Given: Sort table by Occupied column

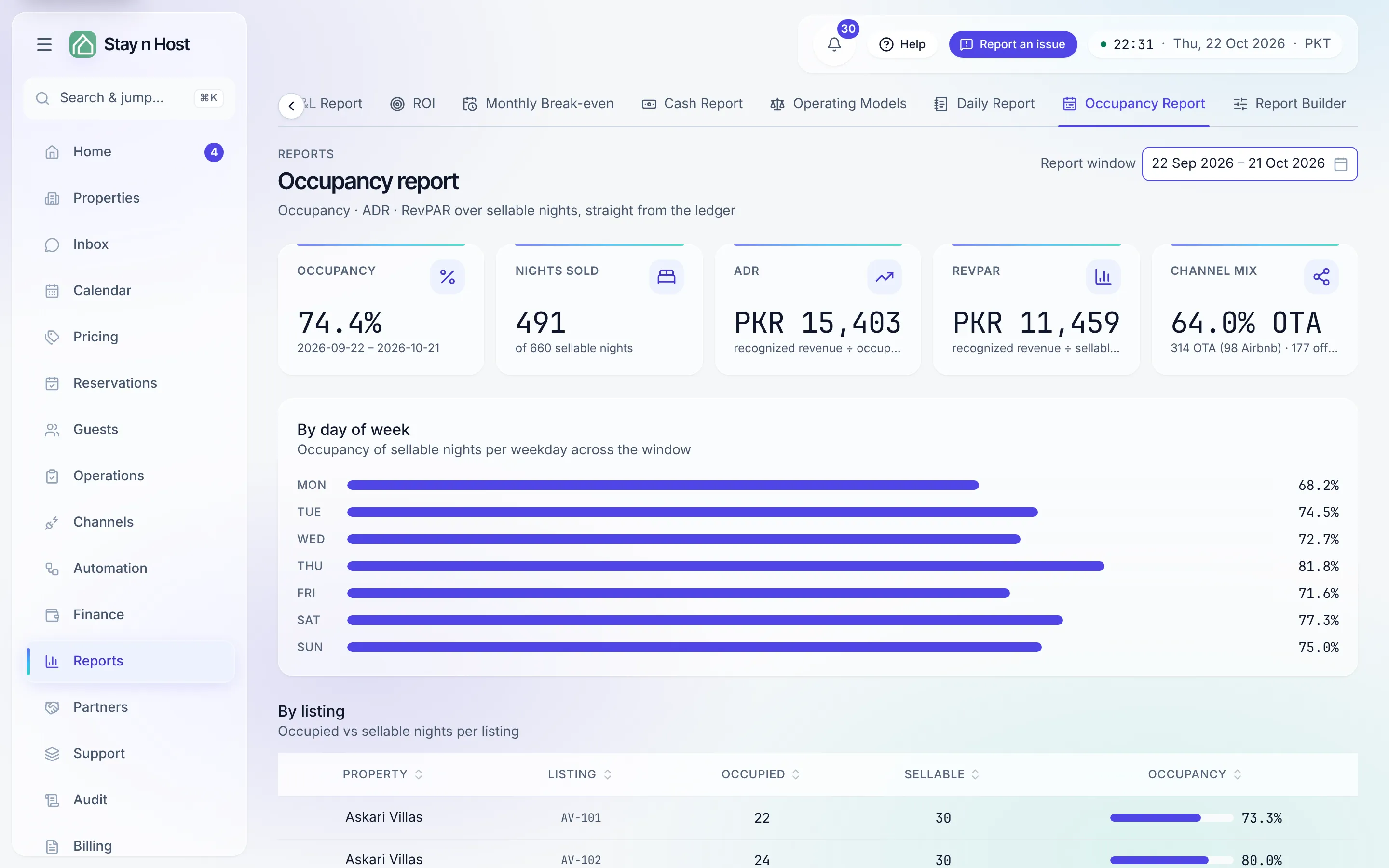Looking at the screenshot, I should (761, 774).
